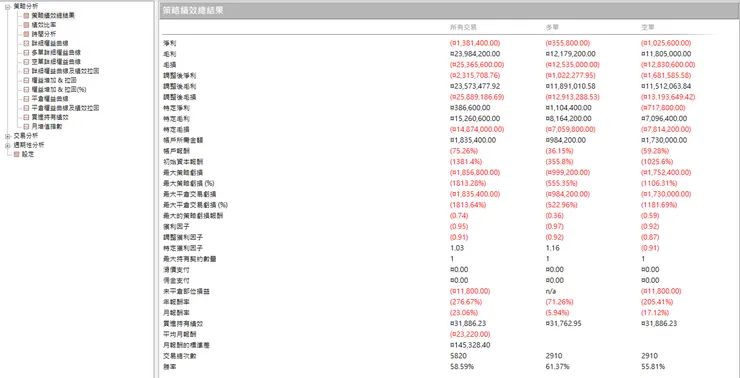Open the 詳細權益曲線及績效拉回 chart icon
The width and height of the screenshot is (740, 378).
(x=26, y=71)
